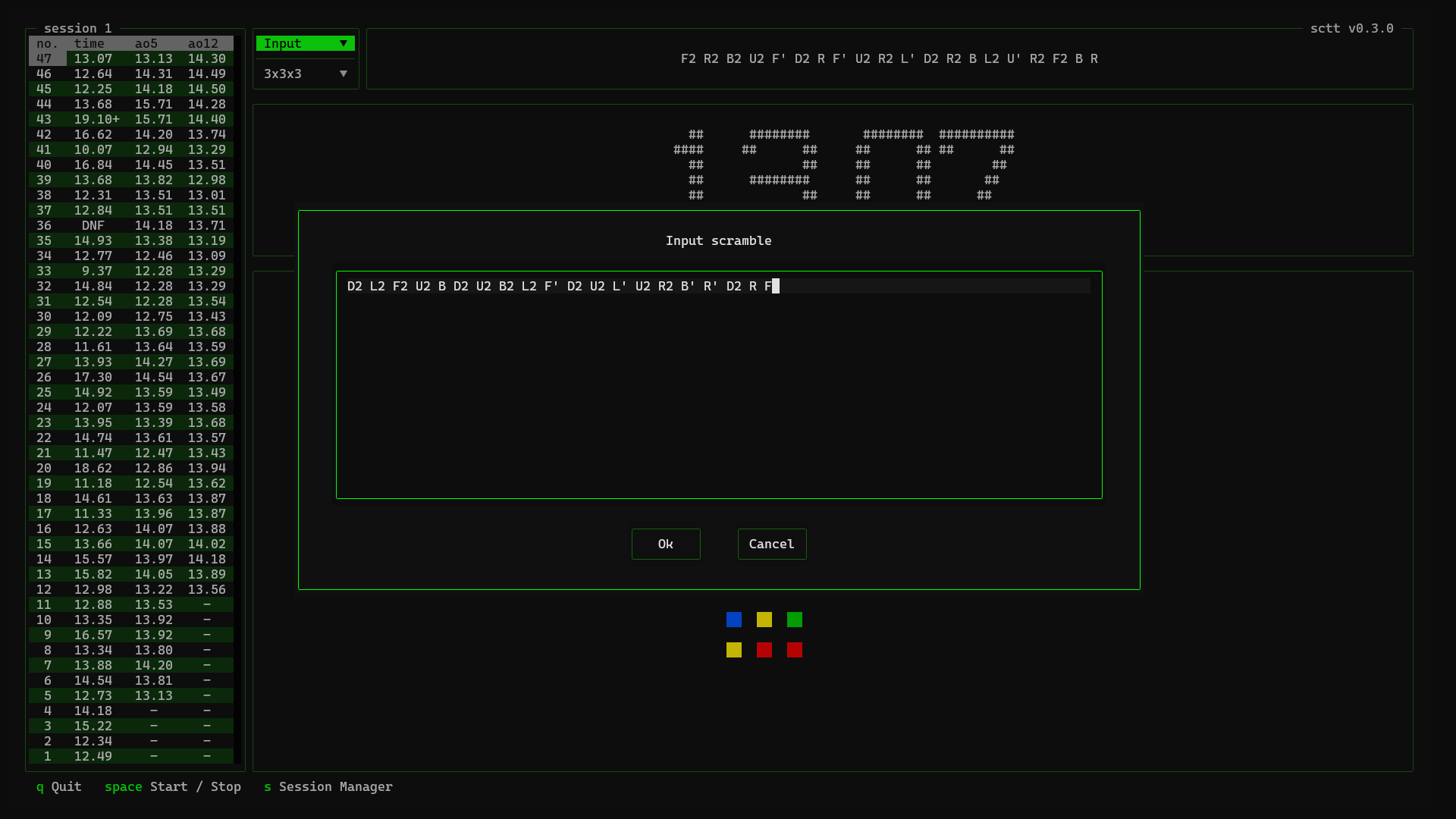Select solve 9 with time 16.57
The height and width of the screenshot is (819, 1456).
click(131, 635)
